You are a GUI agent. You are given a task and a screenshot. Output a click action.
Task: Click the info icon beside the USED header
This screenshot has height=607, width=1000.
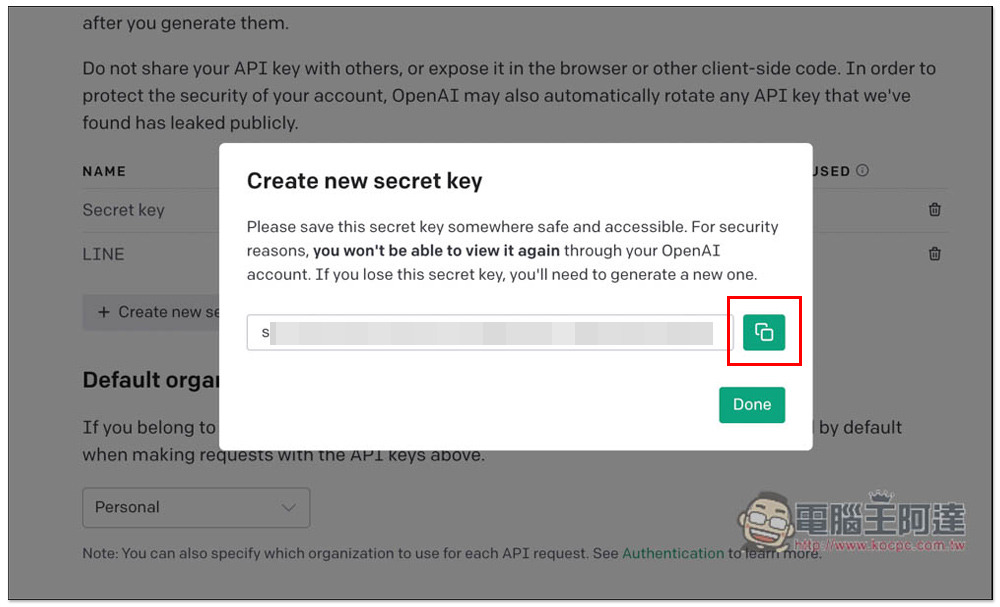tap(863, 171)
